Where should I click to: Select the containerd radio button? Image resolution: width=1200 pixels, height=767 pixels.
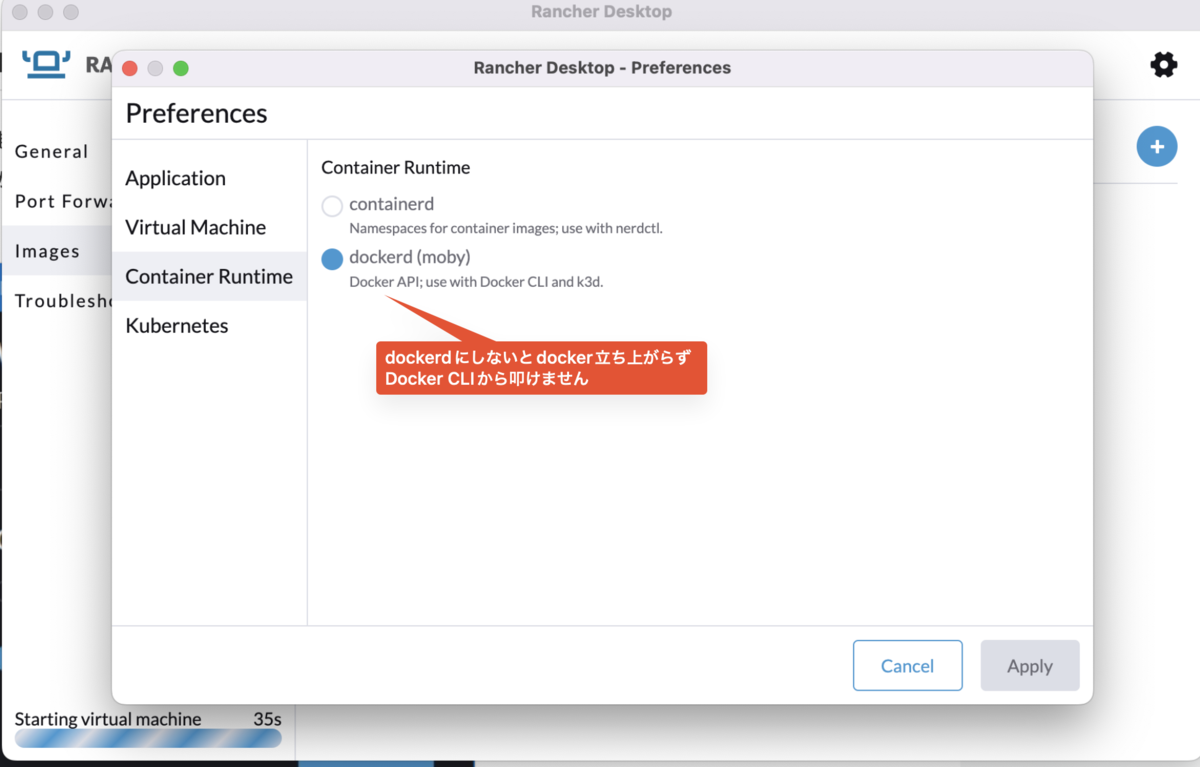tap(332, 206)
